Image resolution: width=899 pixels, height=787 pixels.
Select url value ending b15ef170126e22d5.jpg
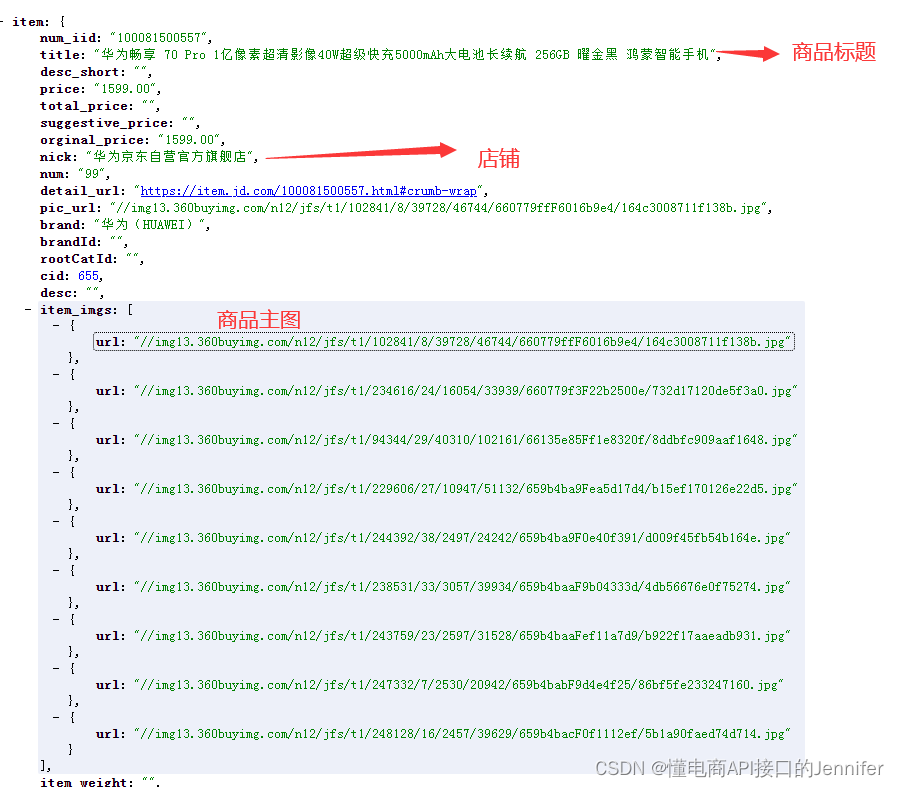(x=466, y=489)
